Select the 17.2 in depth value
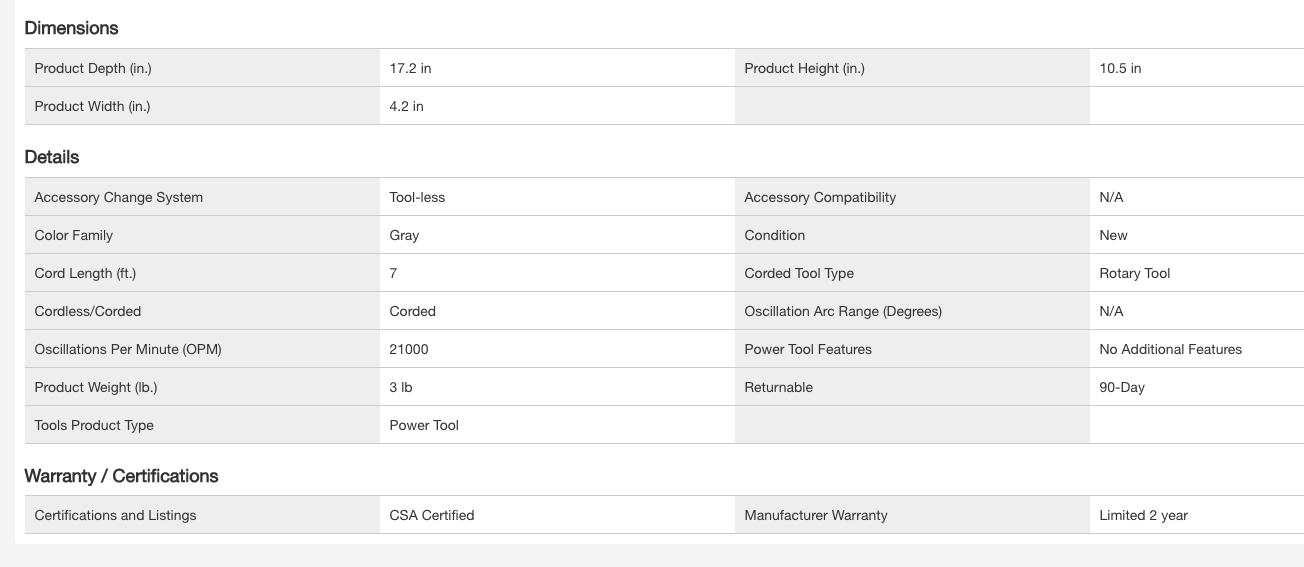The image size is (1304, 567). coord(410,68)
